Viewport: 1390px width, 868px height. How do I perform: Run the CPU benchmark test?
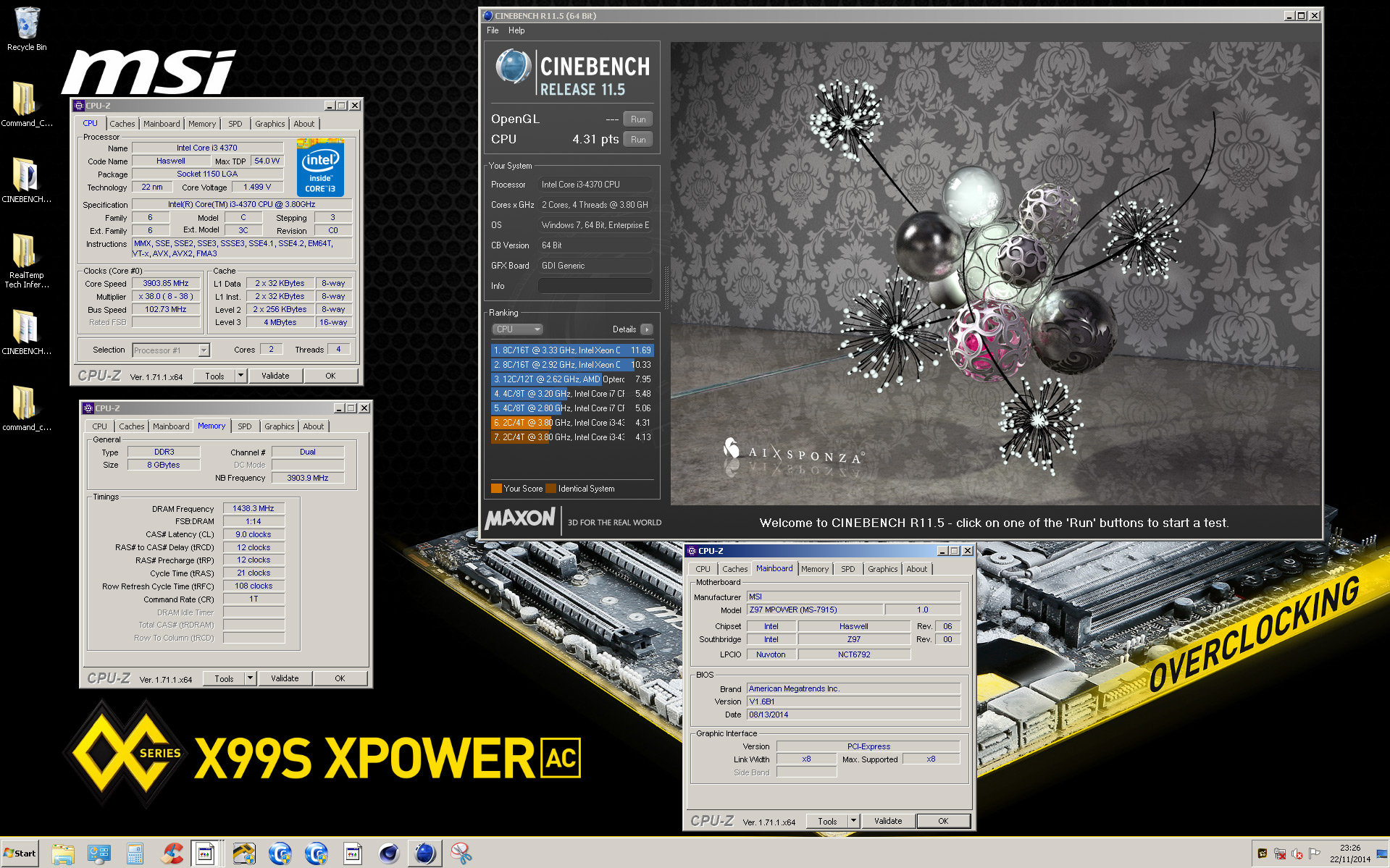pos(638,140)
